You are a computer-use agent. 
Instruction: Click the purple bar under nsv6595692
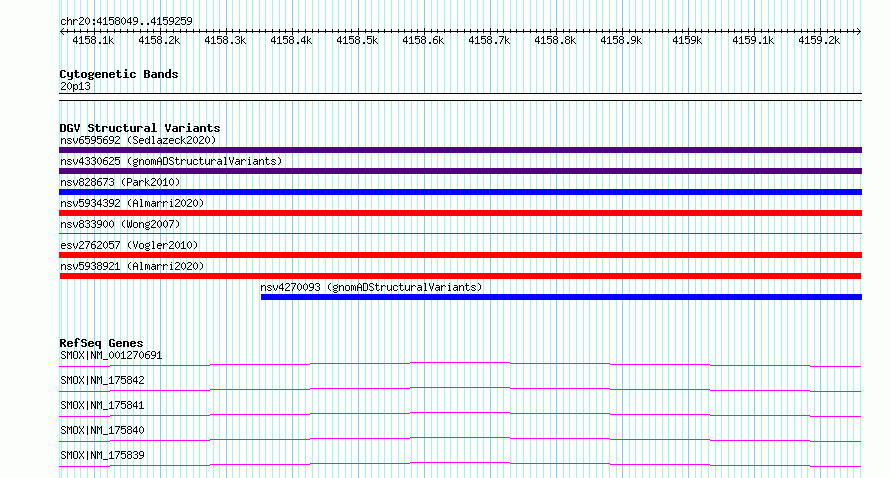(460, 150)
